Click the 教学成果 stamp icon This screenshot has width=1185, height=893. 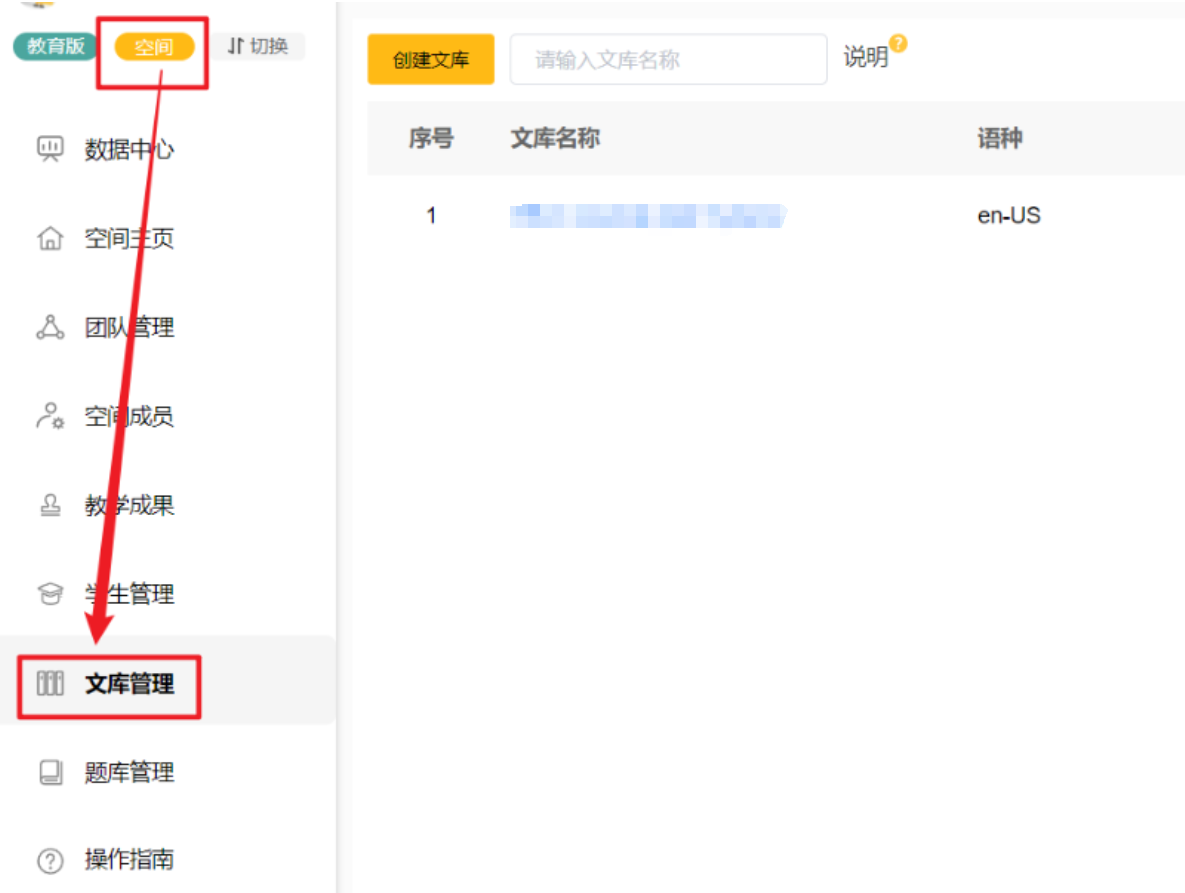coord(50,506)
